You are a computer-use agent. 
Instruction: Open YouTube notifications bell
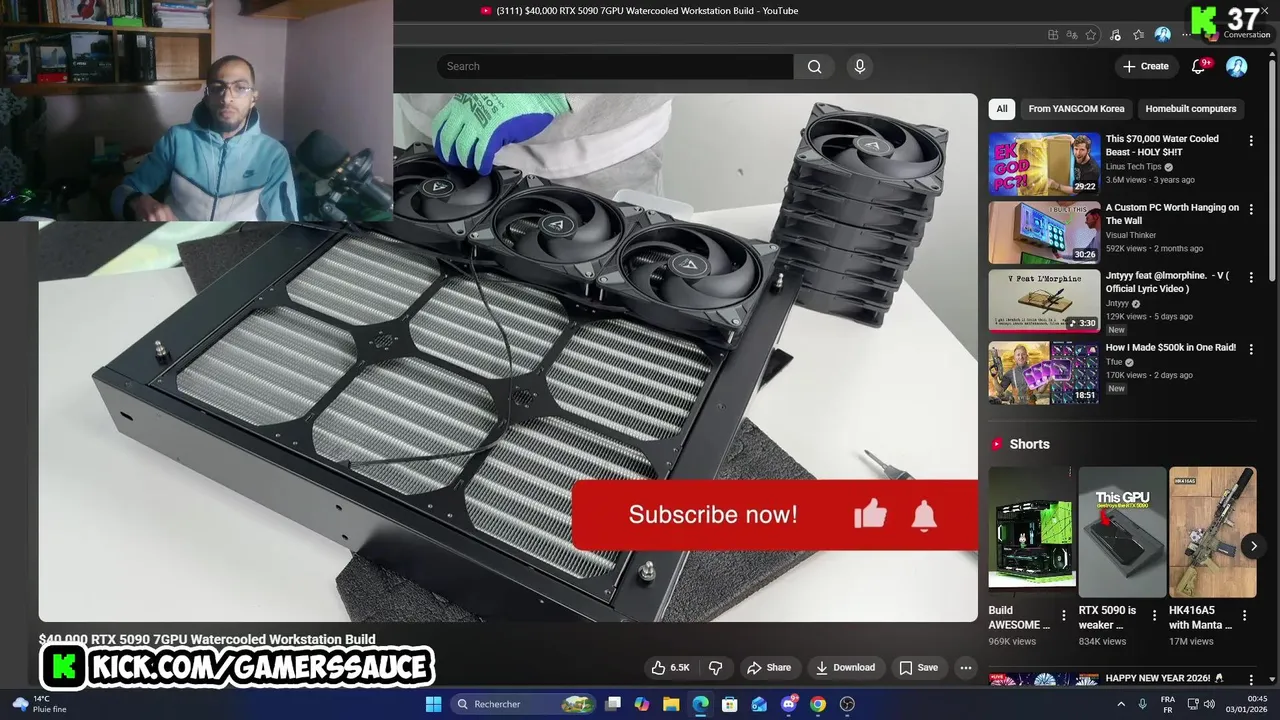coord(1199,66)
